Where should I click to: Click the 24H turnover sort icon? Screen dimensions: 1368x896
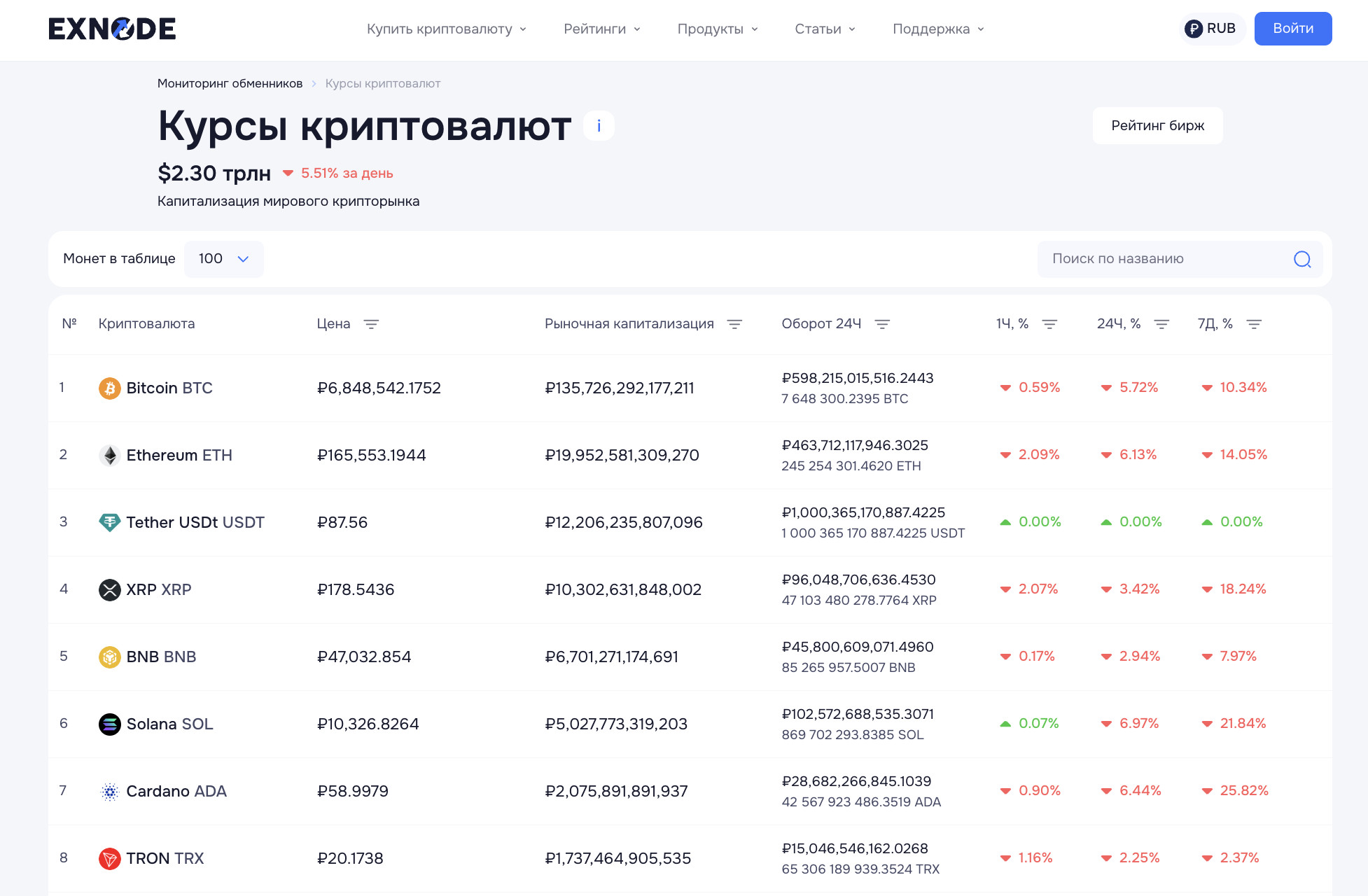tap(882, 324)
